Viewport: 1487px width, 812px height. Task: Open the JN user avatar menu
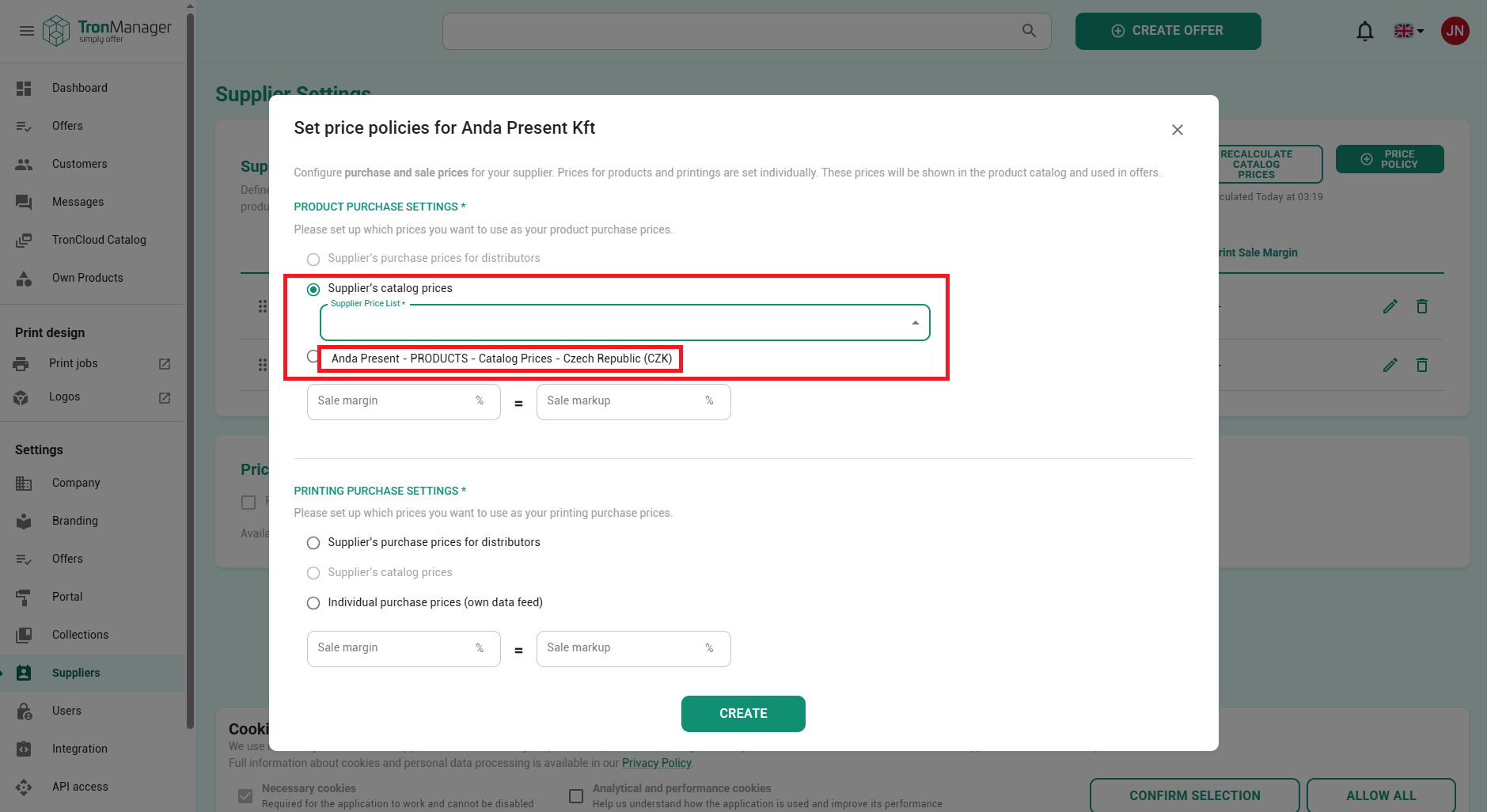click(x=1455, y=31)
